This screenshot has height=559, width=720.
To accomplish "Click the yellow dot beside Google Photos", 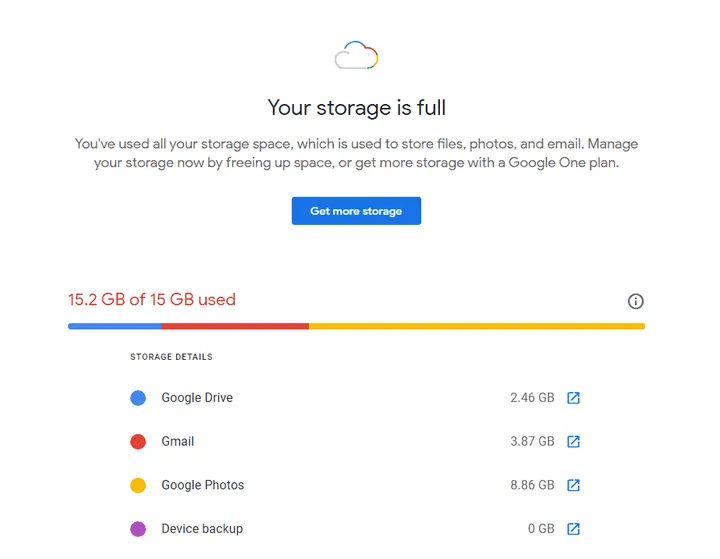I will pos(139,485).
